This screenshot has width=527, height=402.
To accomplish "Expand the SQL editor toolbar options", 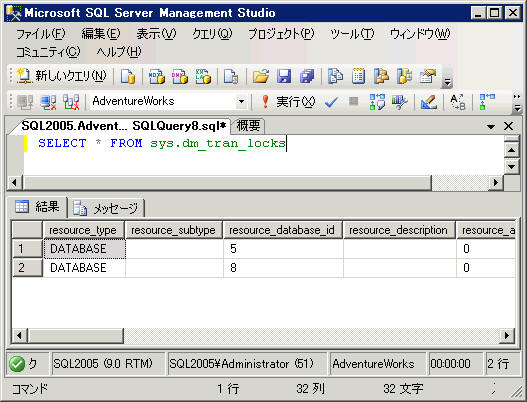I will tap(517, 104).
